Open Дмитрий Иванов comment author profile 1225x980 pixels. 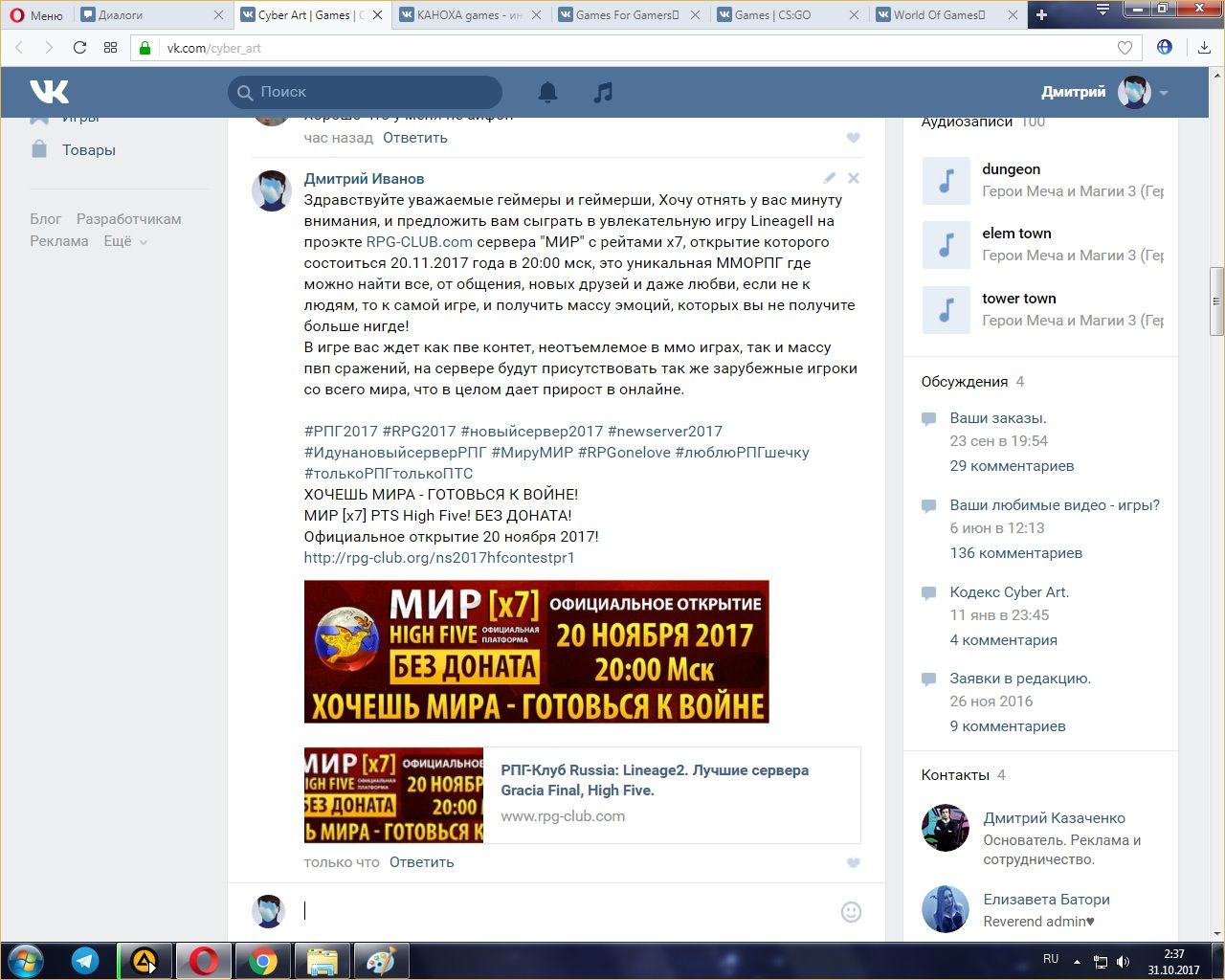364,179
